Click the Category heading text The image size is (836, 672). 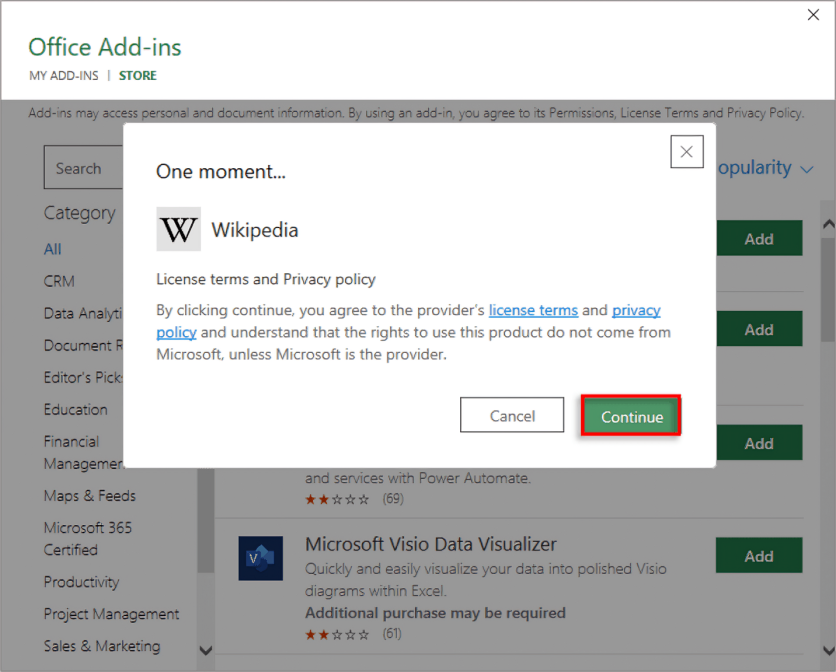click(79, 213)
